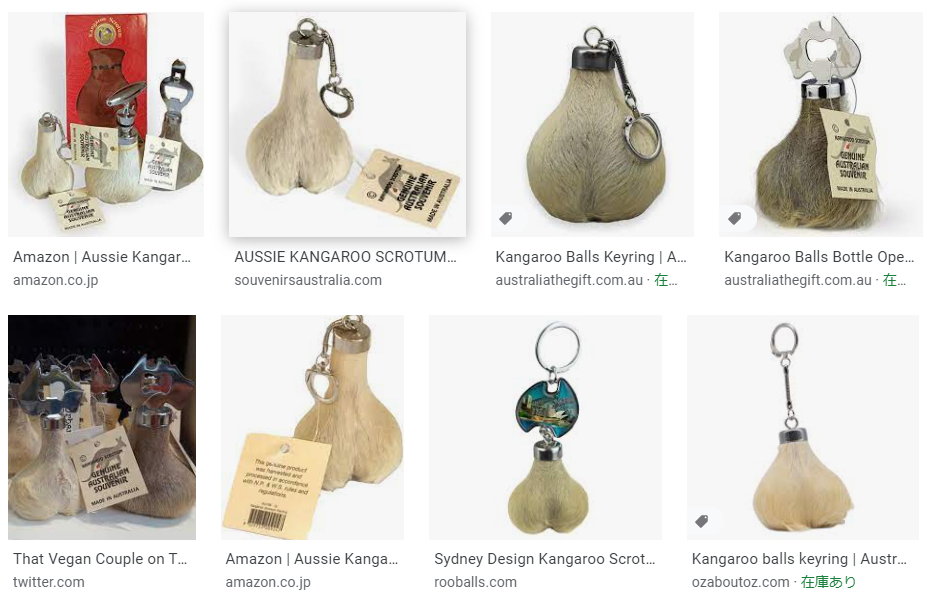936x607 pixels.
Task: Open the AUSSIE KANGAROO SCROTUM thumbnail image
Action: [x=347, y=124]
